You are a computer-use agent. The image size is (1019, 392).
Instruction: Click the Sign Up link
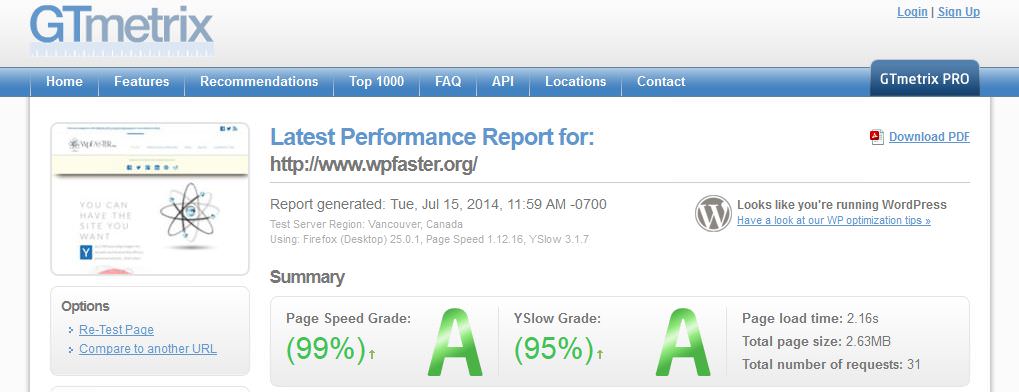(x=959, y=12)
